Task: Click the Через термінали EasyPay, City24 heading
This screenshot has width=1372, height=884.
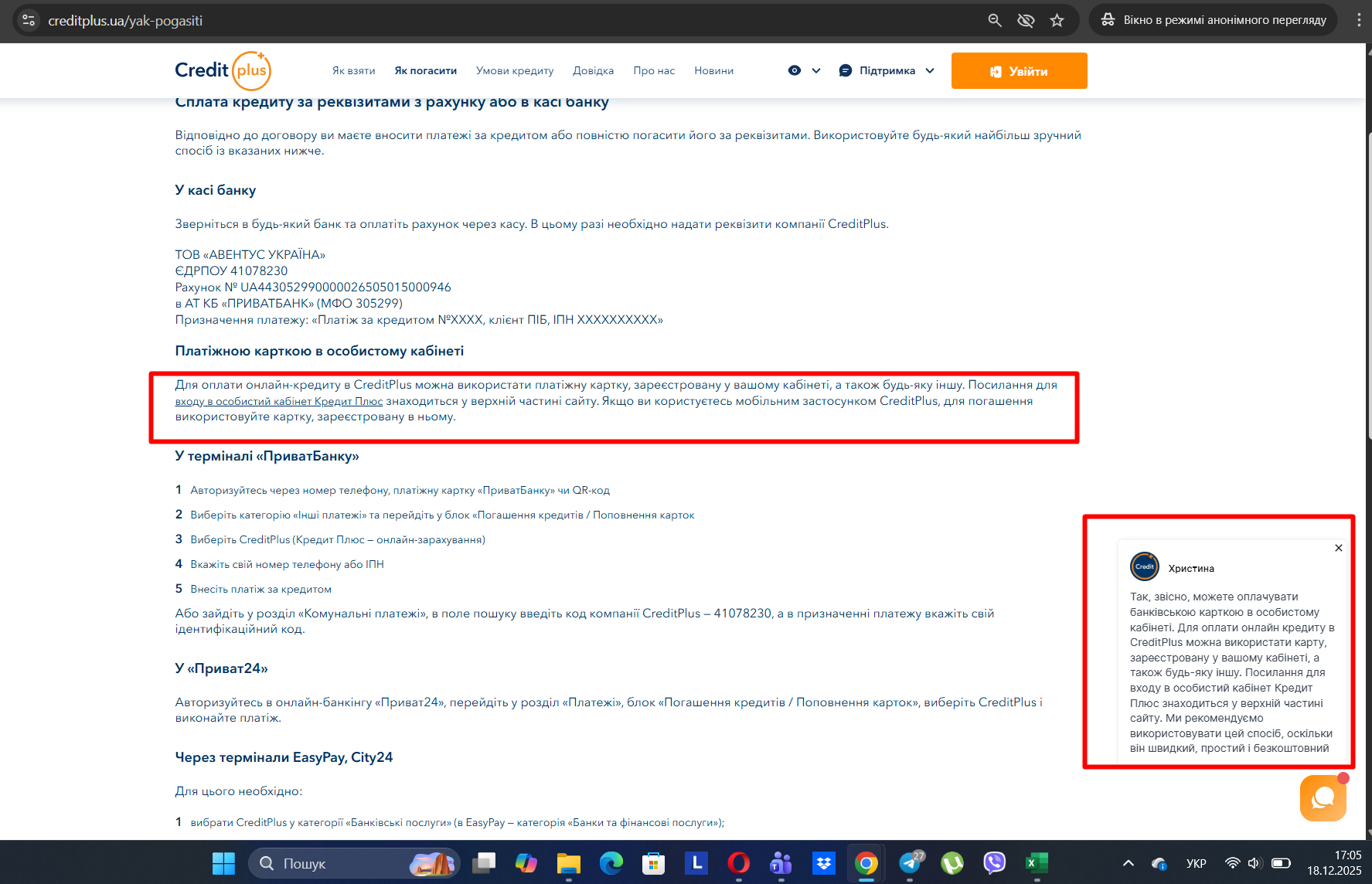Action: coord(284,757)
